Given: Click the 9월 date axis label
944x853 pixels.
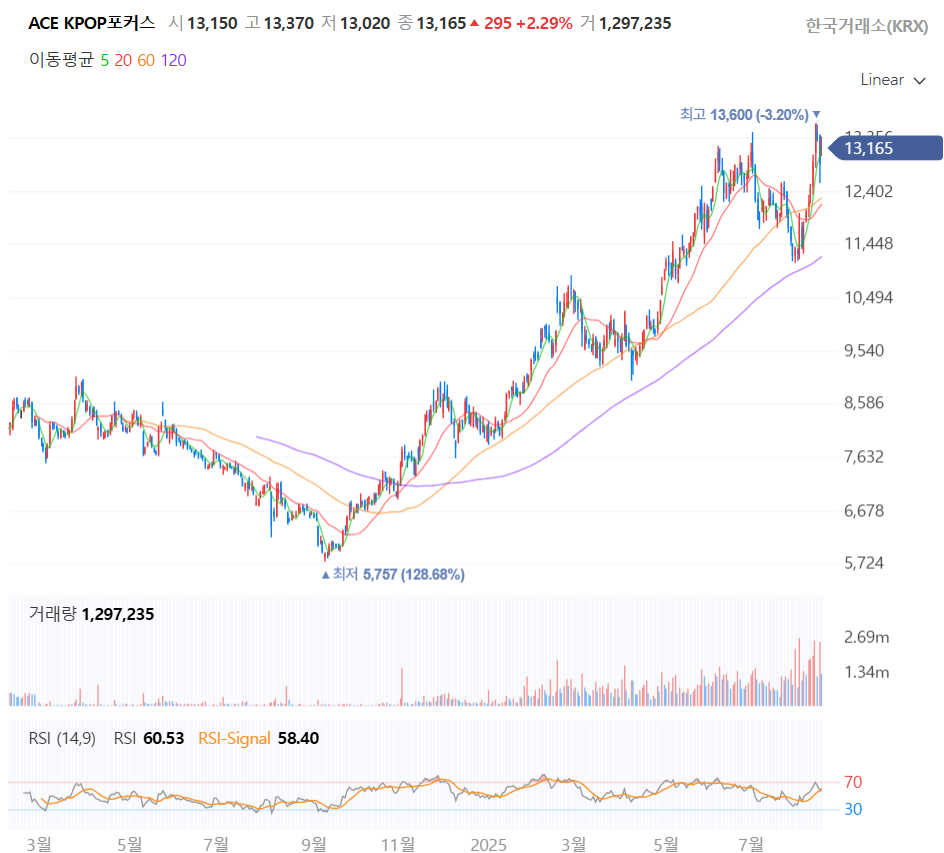Looking at the screenshot, I should 314,845.
